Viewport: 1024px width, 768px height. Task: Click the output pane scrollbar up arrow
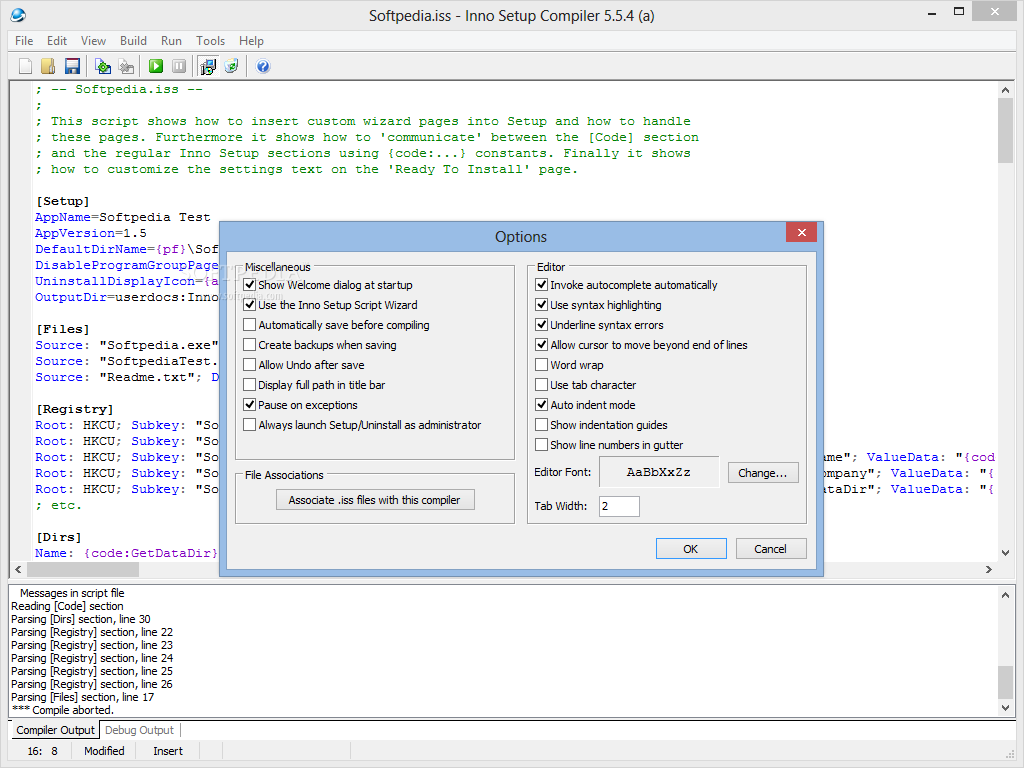pyautogui.click(x=1006, y=594)
